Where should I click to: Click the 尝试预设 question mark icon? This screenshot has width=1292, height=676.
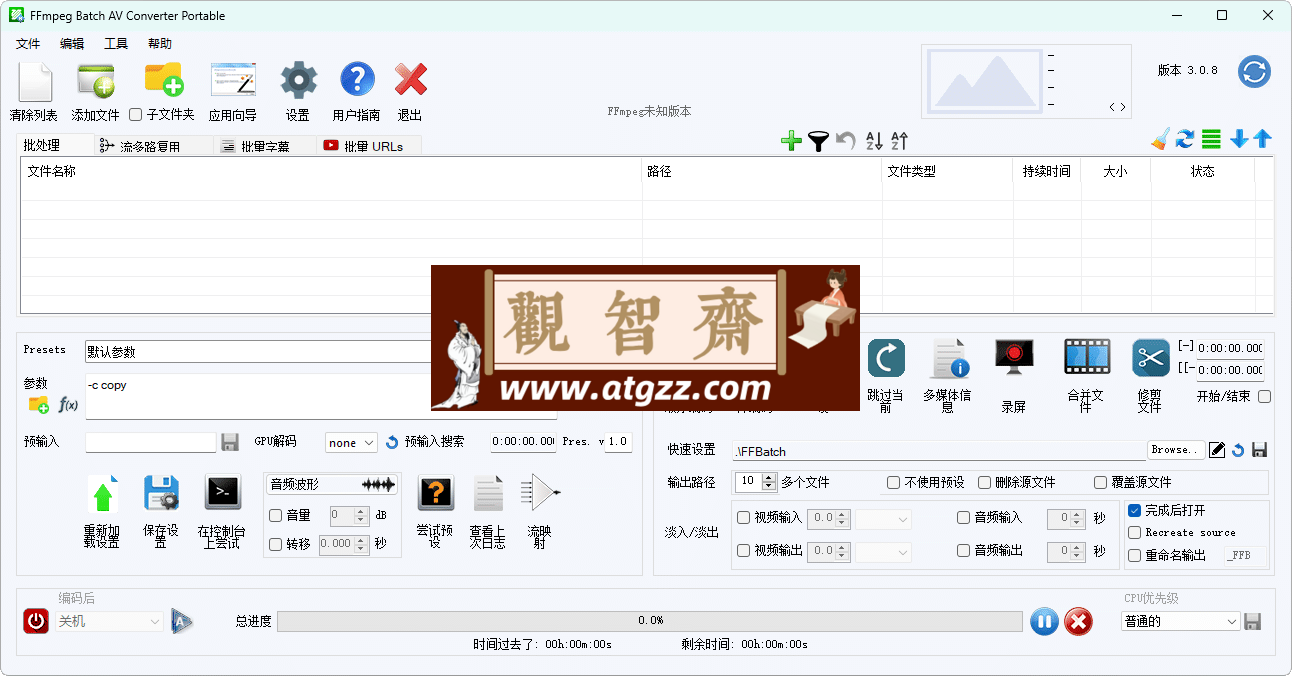435,493
